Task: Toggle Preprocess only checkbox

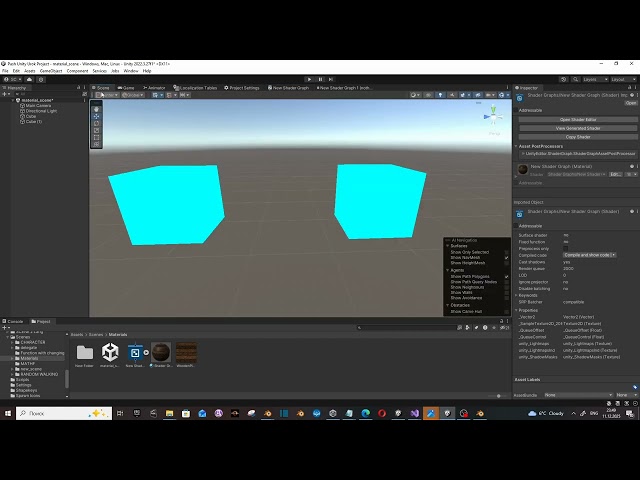Action: (x=565, y=248)
